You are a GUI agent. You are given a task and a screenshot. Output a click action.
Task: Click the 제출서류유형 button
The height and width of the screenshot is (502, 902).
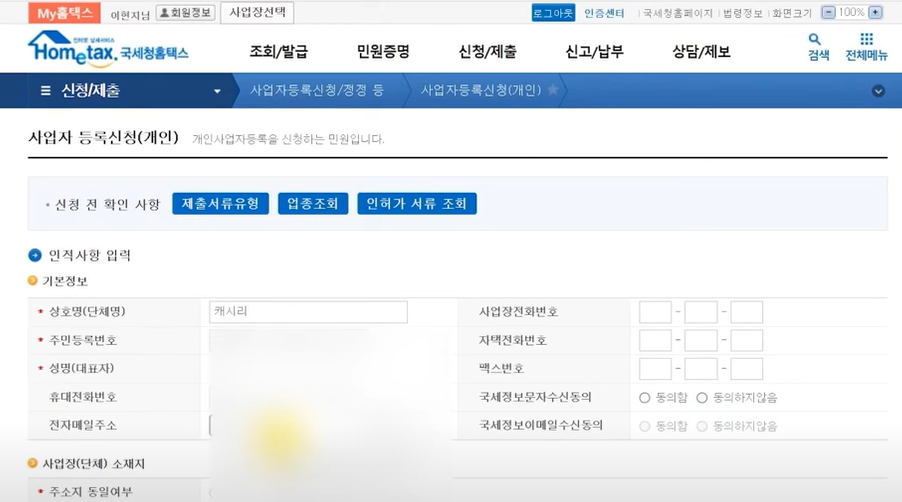(220, 204)
